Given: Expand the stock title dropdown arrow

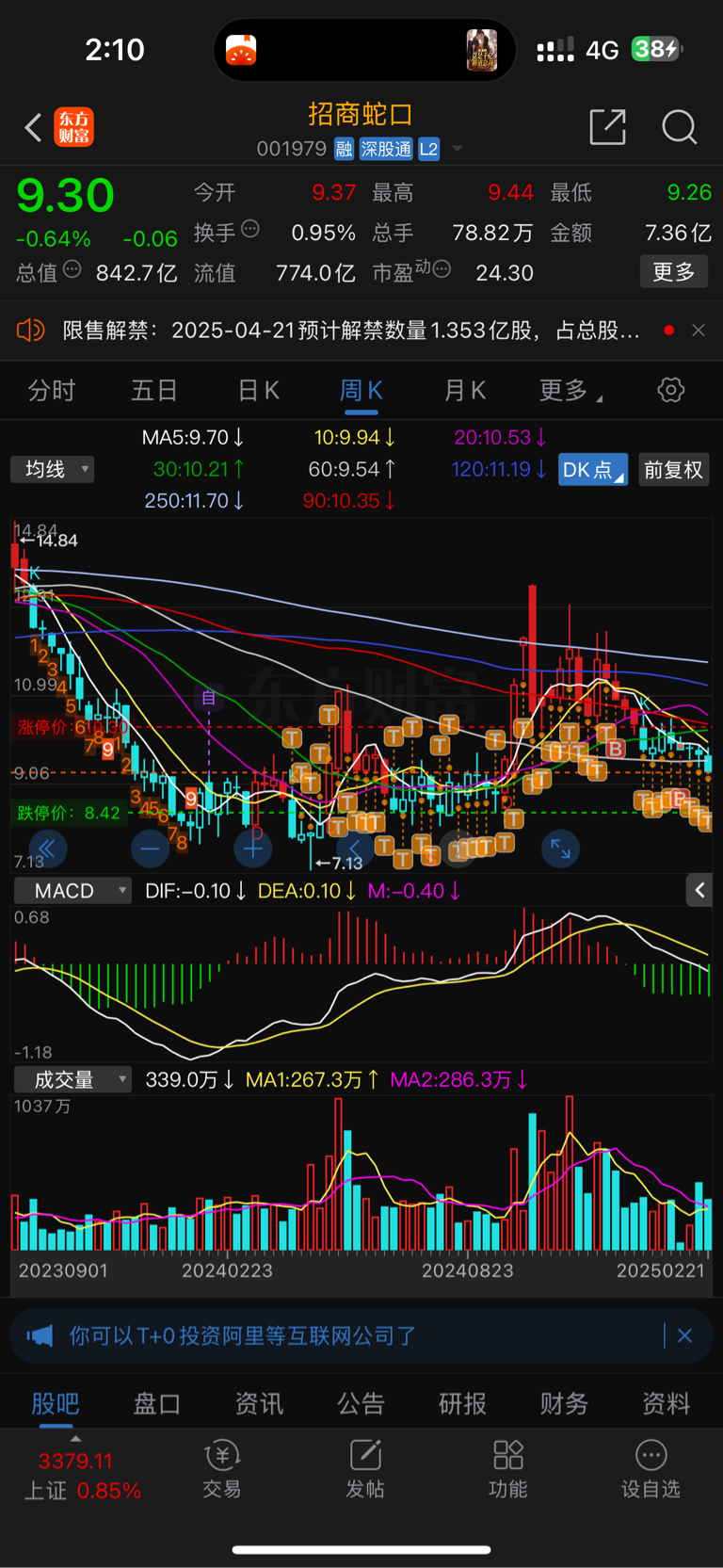Looking at the screenshot, I should pos(458,149).
